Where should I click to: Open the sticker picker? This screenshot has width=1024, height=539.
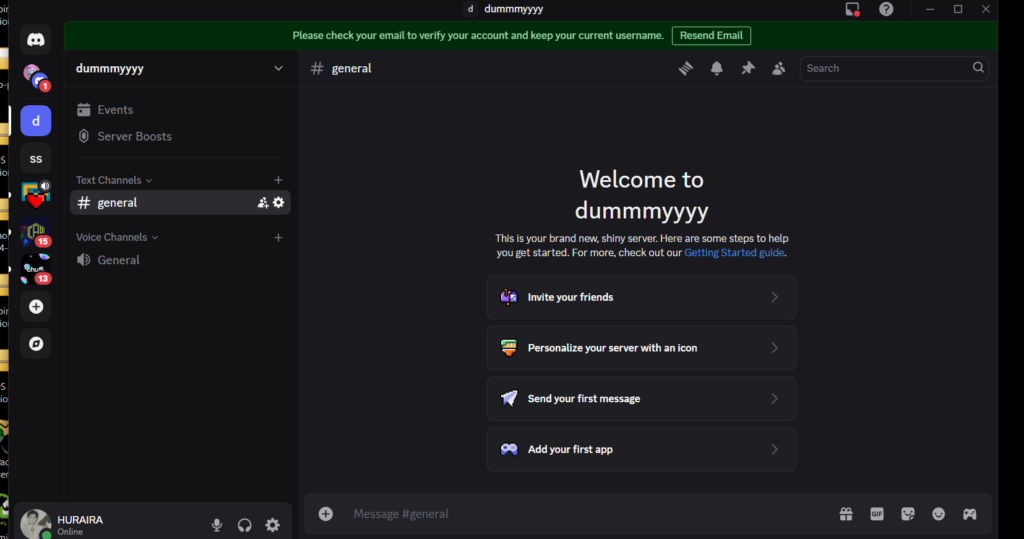[908, 514]
